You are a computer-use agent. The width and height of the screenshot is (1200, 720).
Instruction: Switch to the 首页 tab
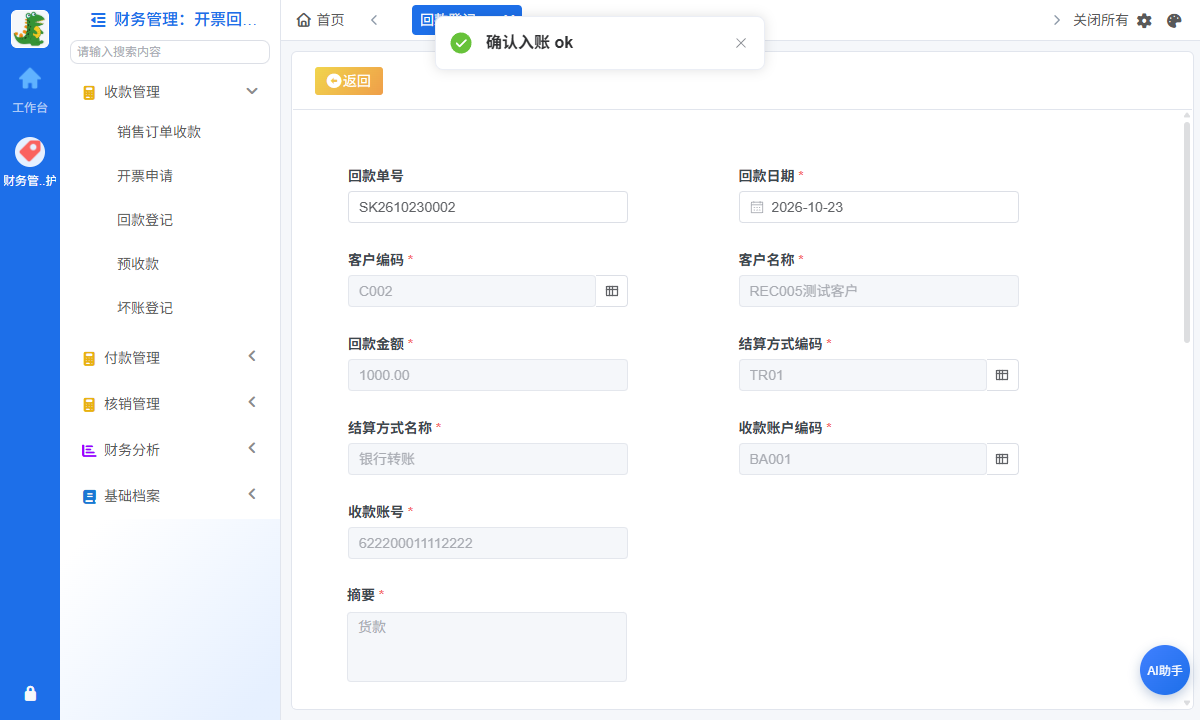pos(321,20)
